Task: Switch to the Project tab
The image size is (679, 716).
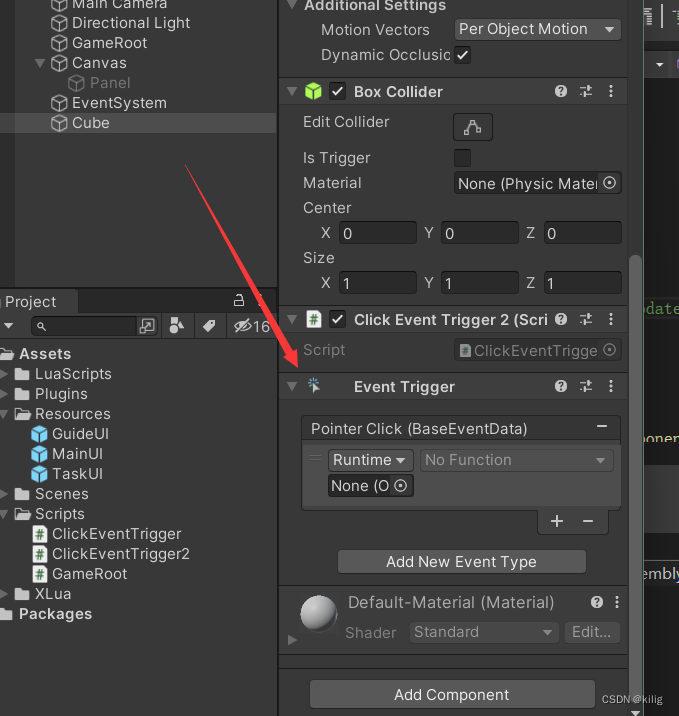Action: (x=30, y=301)
